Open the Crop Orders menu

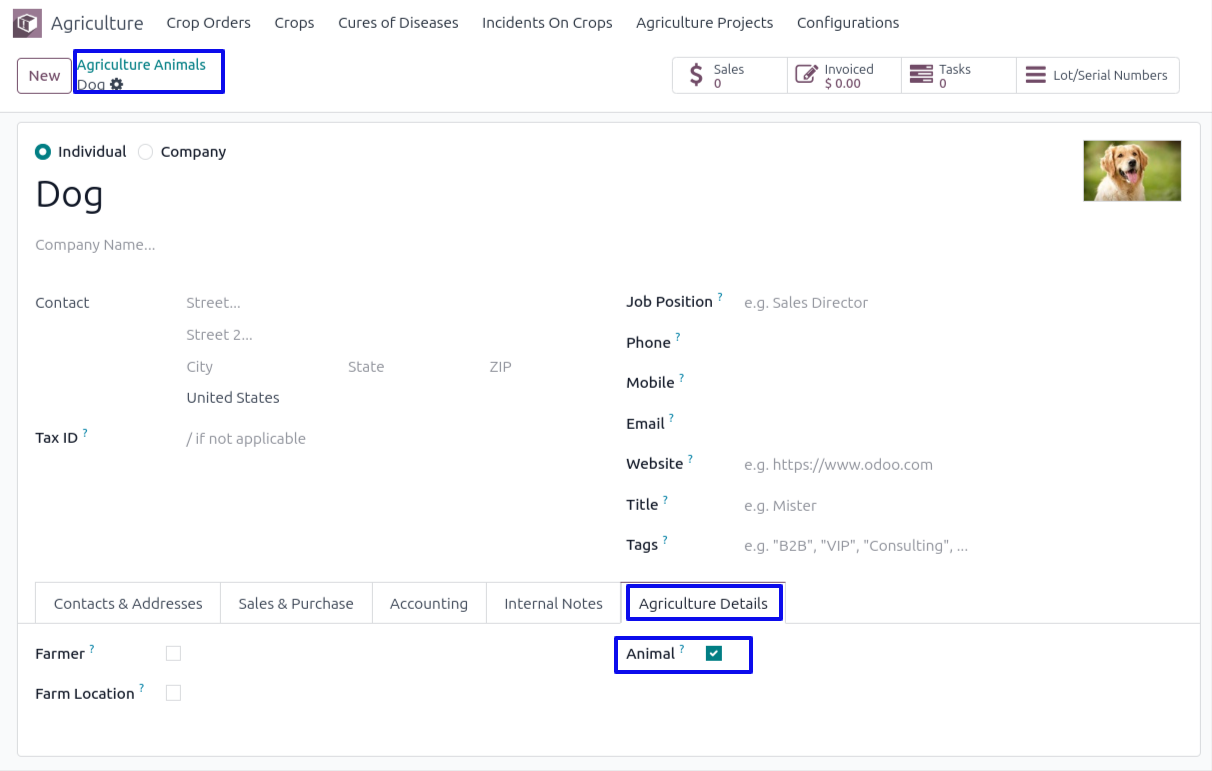pos(208,23)
